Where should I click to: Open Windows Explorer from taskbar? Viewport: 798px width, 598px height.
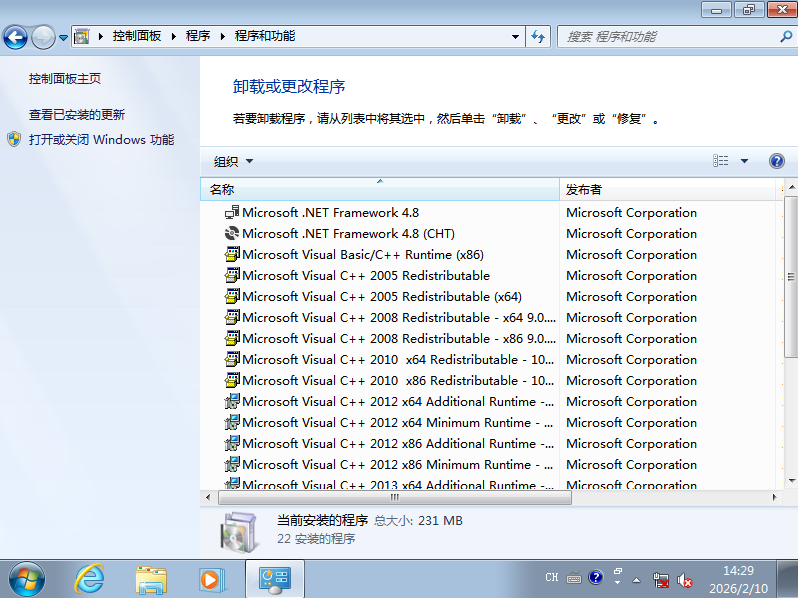pyautogui.click(x=151, y=580)
